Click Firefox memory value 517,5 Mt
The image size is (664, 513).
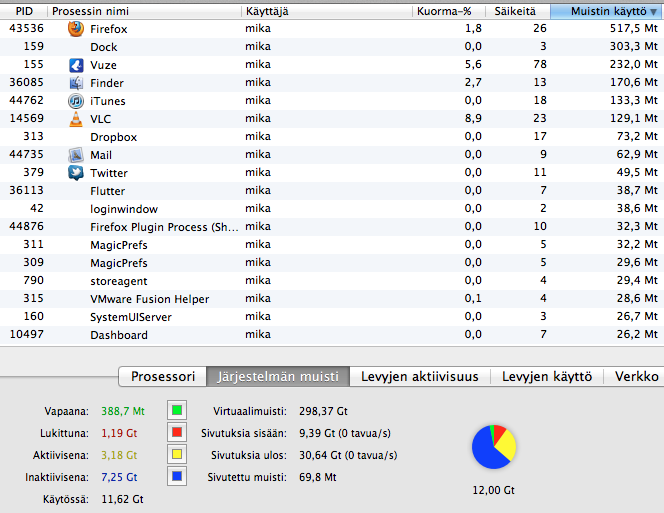[634, 28]
